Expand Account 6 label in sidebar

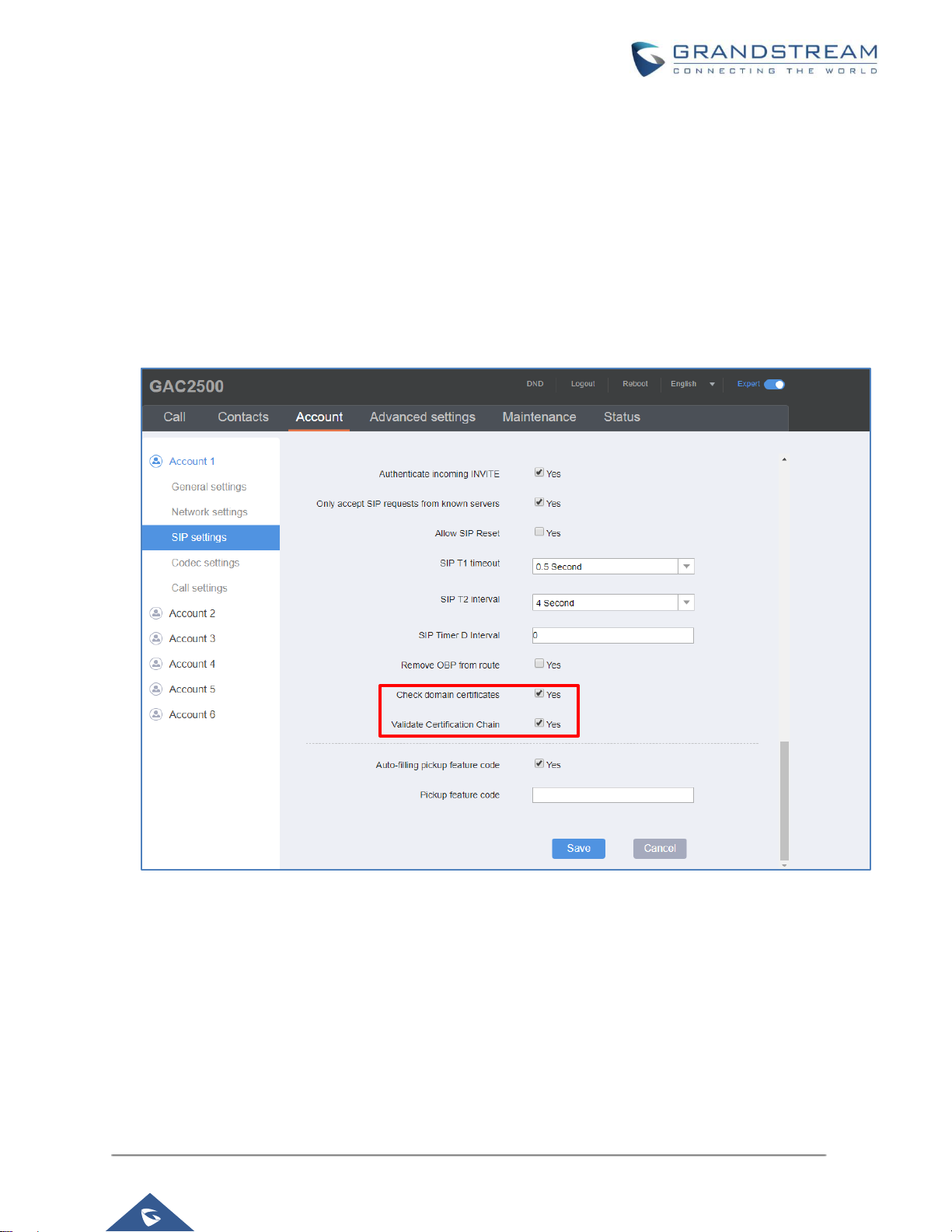point(192,714)
